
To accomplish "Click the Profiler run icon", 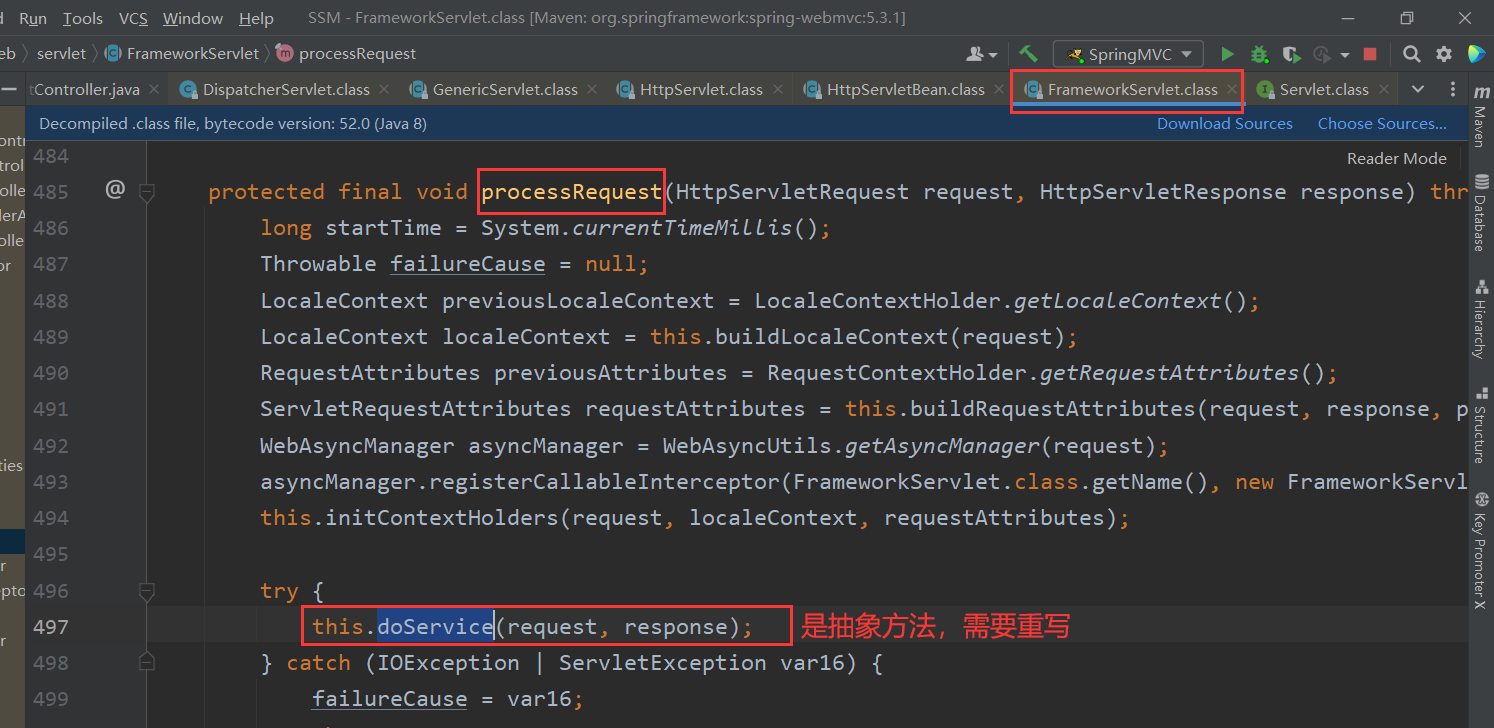I will tap(1322, 54).
